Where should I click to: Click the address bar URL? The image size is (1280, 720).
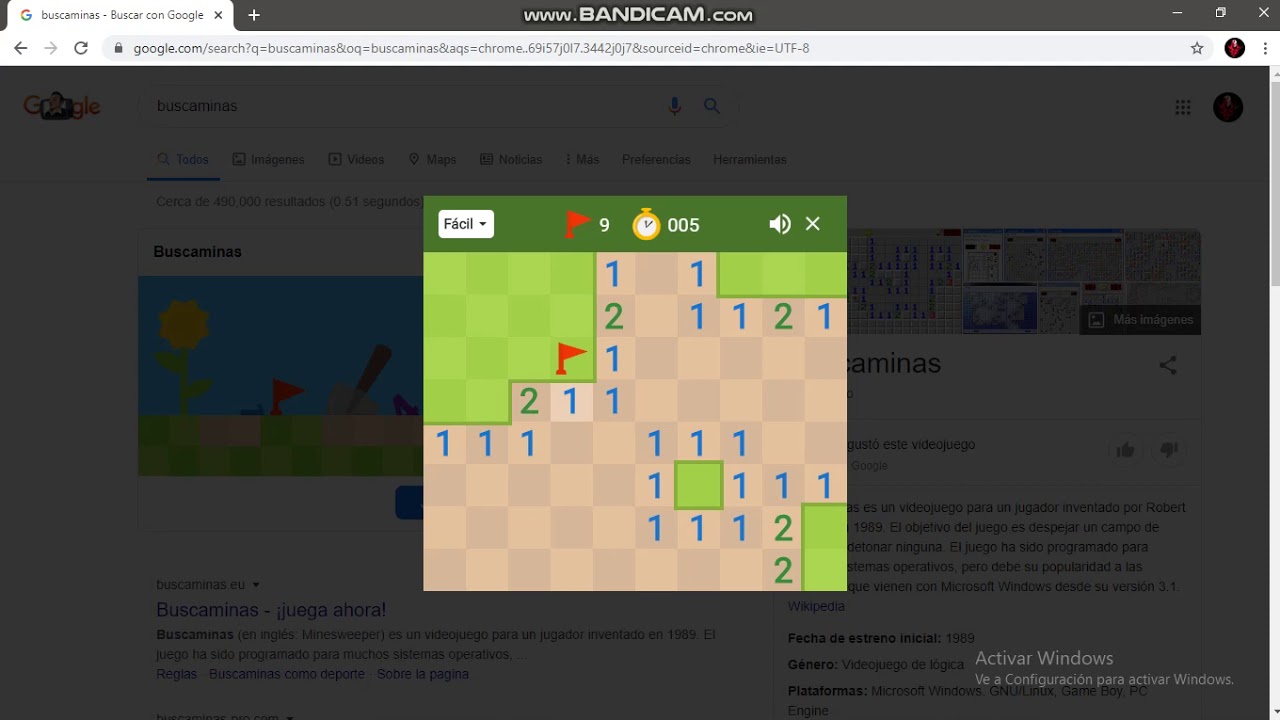tap(471, 48)
